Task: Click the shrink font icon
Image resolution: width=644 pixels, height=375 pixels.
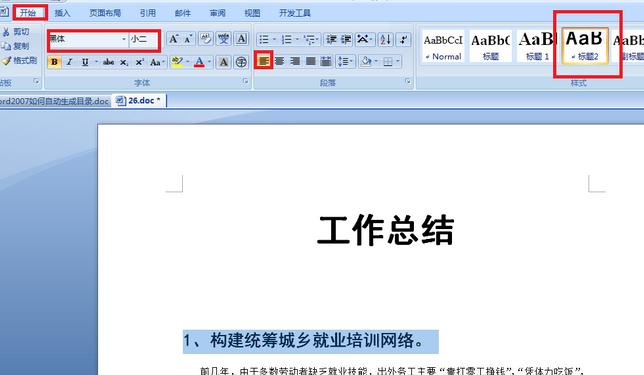Action: click(x=188, y=39)
